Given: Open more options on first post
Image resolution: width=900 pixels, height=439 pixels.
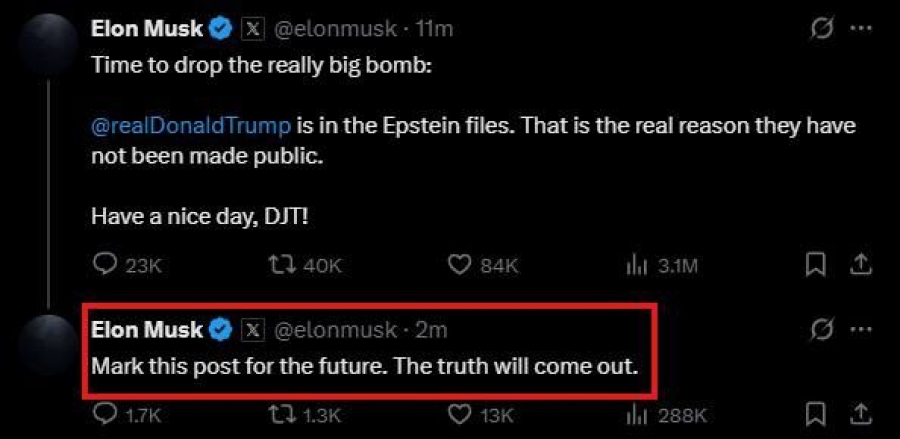Looking at the screenshot, I should point(860,29).
